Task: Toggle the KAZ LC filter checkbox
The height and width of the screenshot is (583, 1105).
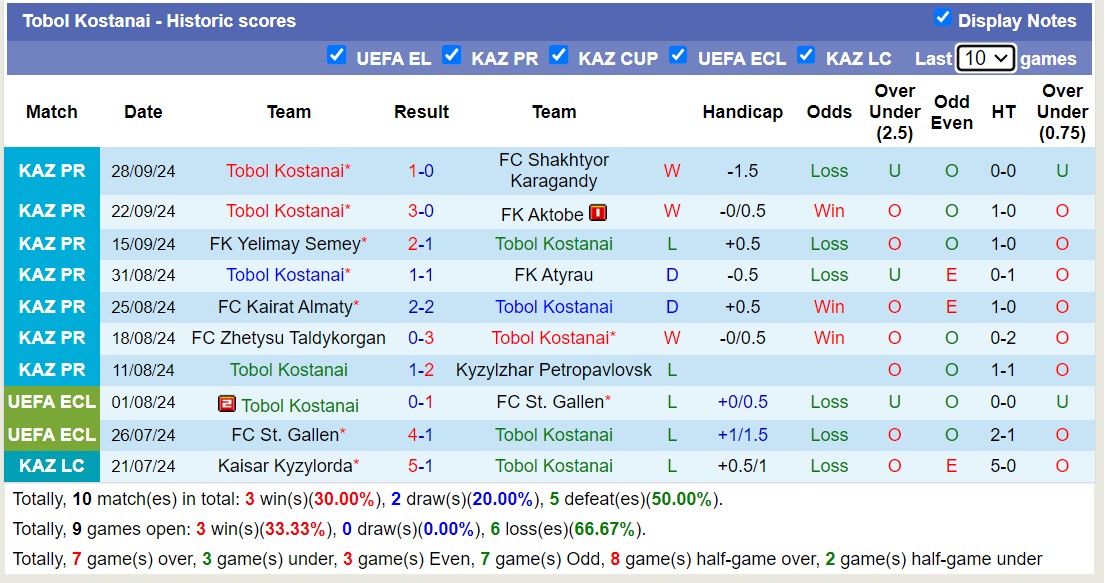Action: 806,56
